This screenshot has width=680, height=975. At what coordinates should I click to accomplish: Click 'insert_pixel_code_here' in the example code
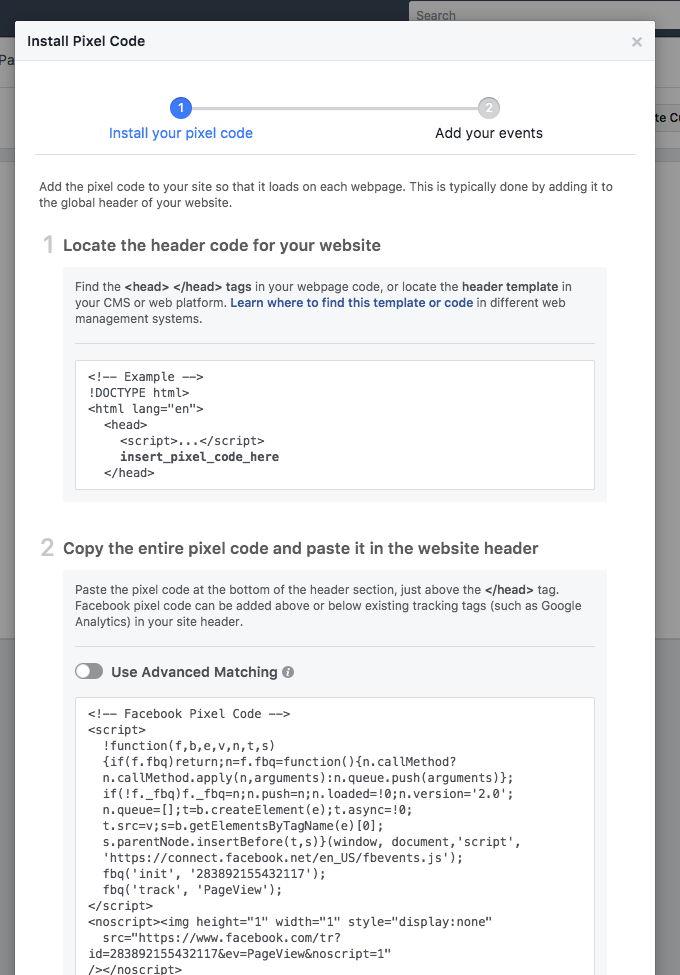point(200,457)
